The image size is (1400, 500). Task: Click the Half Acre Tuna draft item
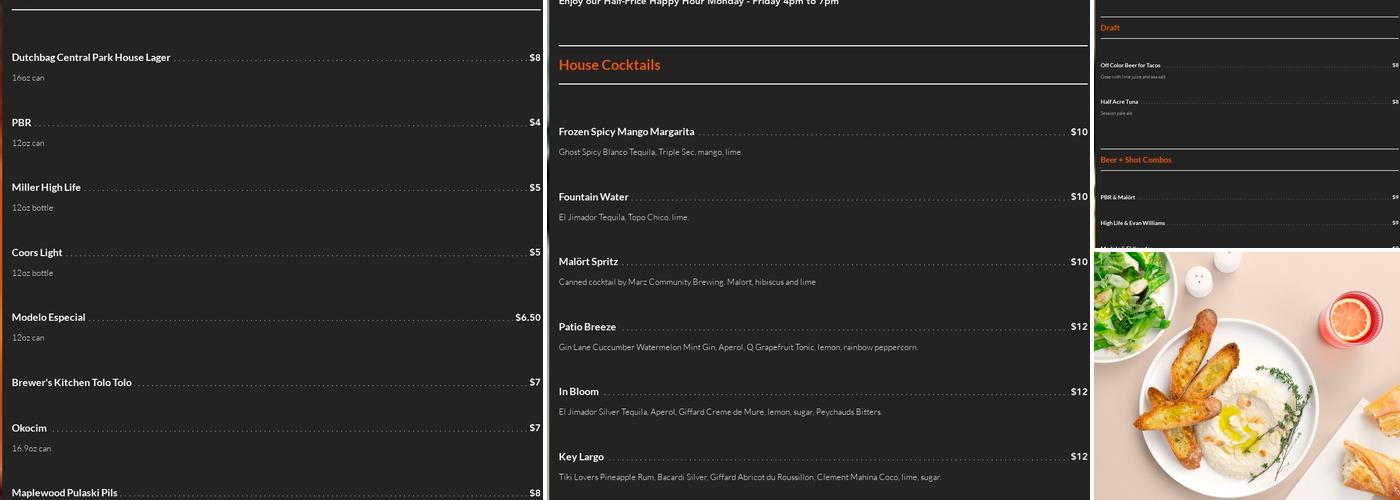[x=1119, y=101]
